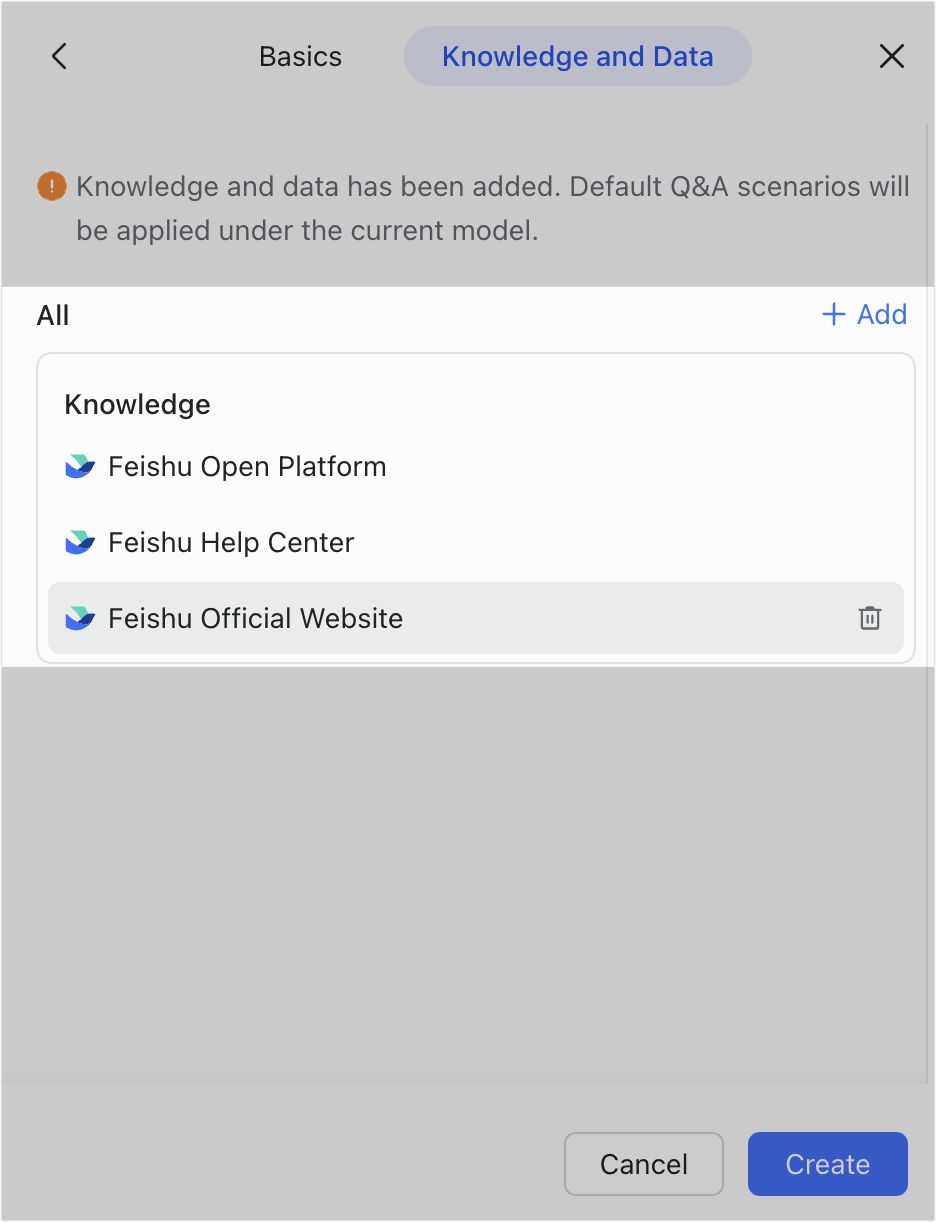The image size is (936, 1222).
Task: Select the Knowledge and Data tab
Action: (577, 56)
